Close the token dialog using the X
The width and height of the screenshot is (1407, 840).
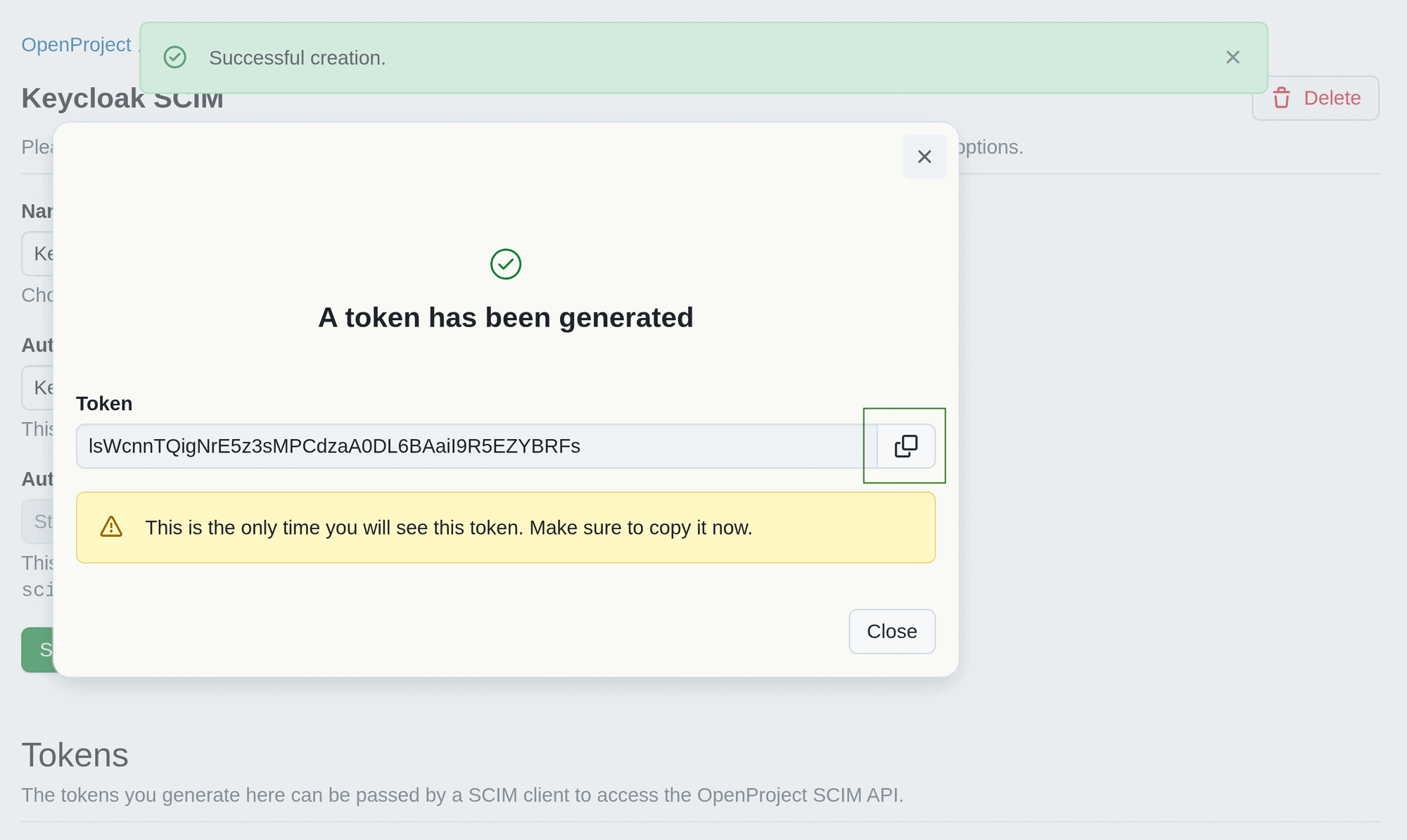point(924,156)
